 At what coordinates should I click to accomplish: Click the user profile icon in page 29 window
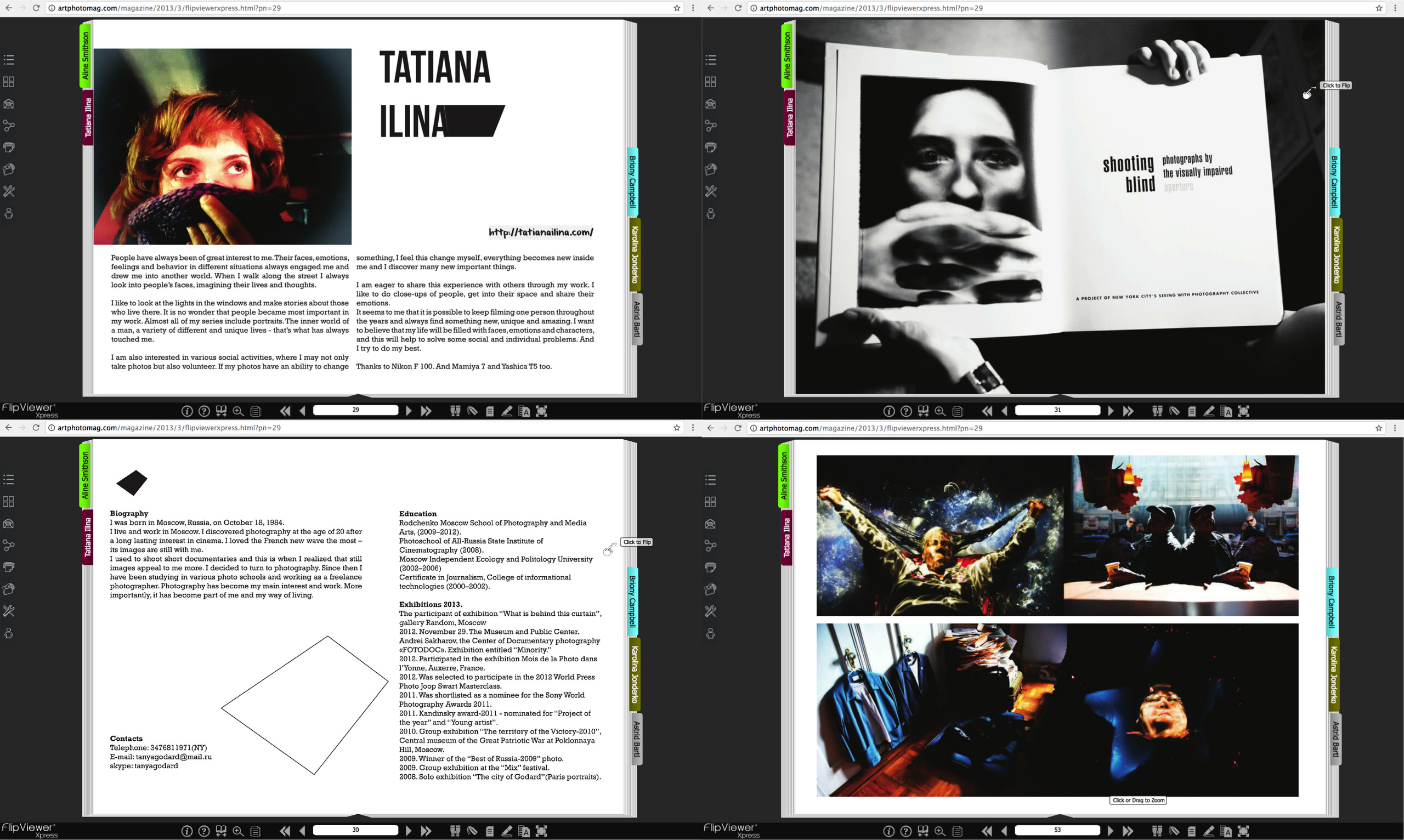[x=8, y=213]
